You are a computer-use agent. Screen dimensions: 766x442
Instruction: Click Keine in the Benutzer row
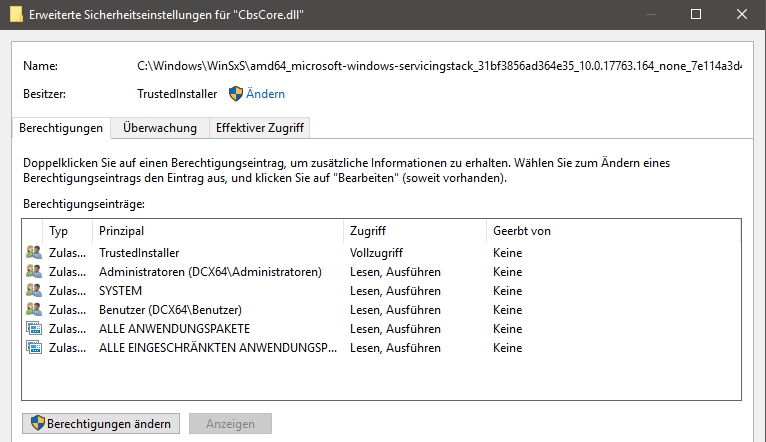pyautogui.click(x=508, y=310)
